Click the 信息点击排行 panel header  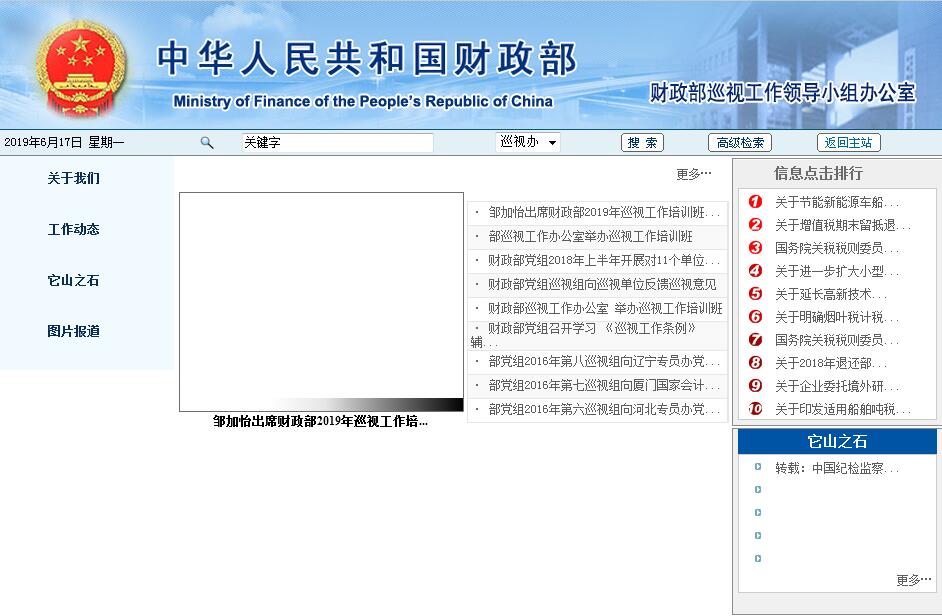pos(818,174)
